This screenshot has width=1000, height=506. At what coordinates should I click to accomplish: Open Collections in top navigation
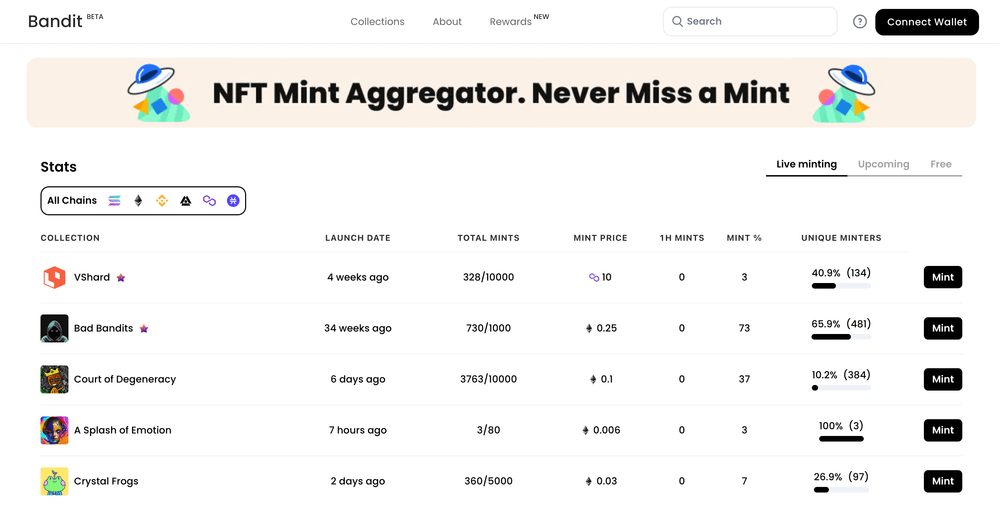click(378, 22)
